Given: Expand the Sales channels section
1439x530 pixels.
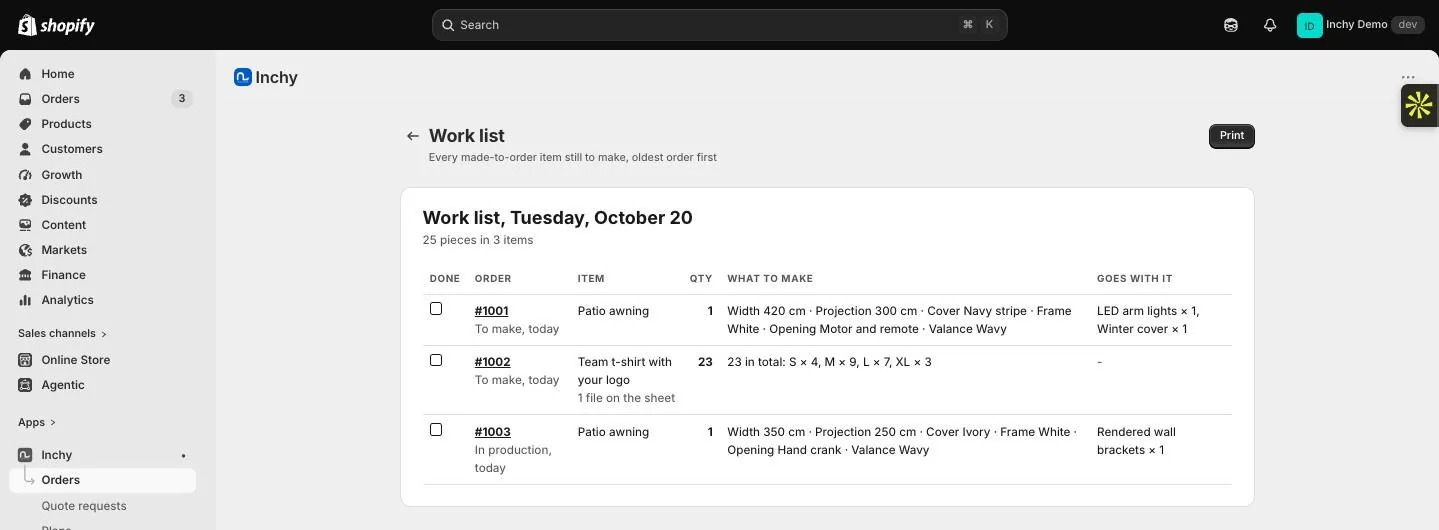Looking at the screenshot, I should [x=62, y=334].
